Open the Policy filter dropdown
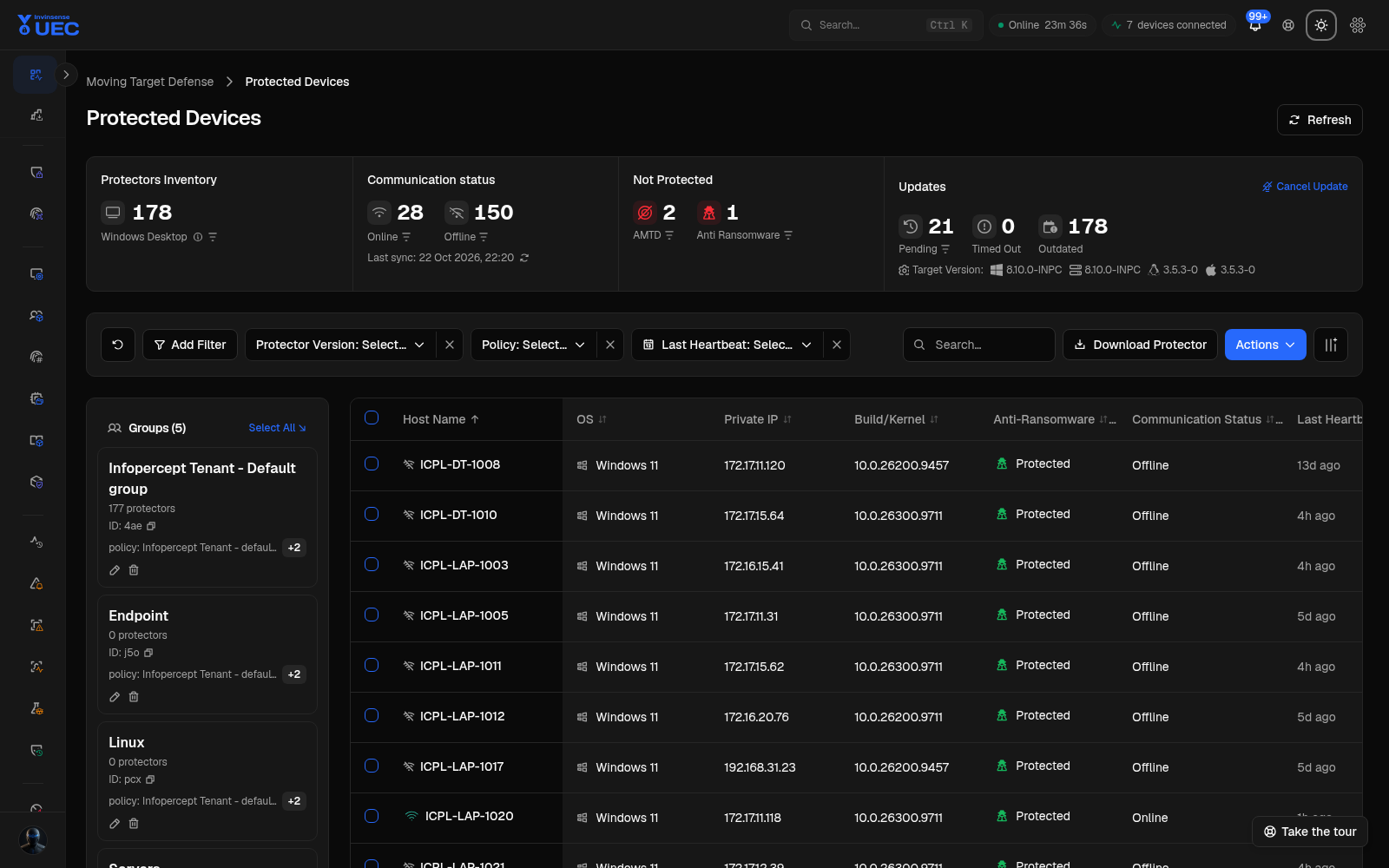1389x868 pixels. tap(533, 345)
